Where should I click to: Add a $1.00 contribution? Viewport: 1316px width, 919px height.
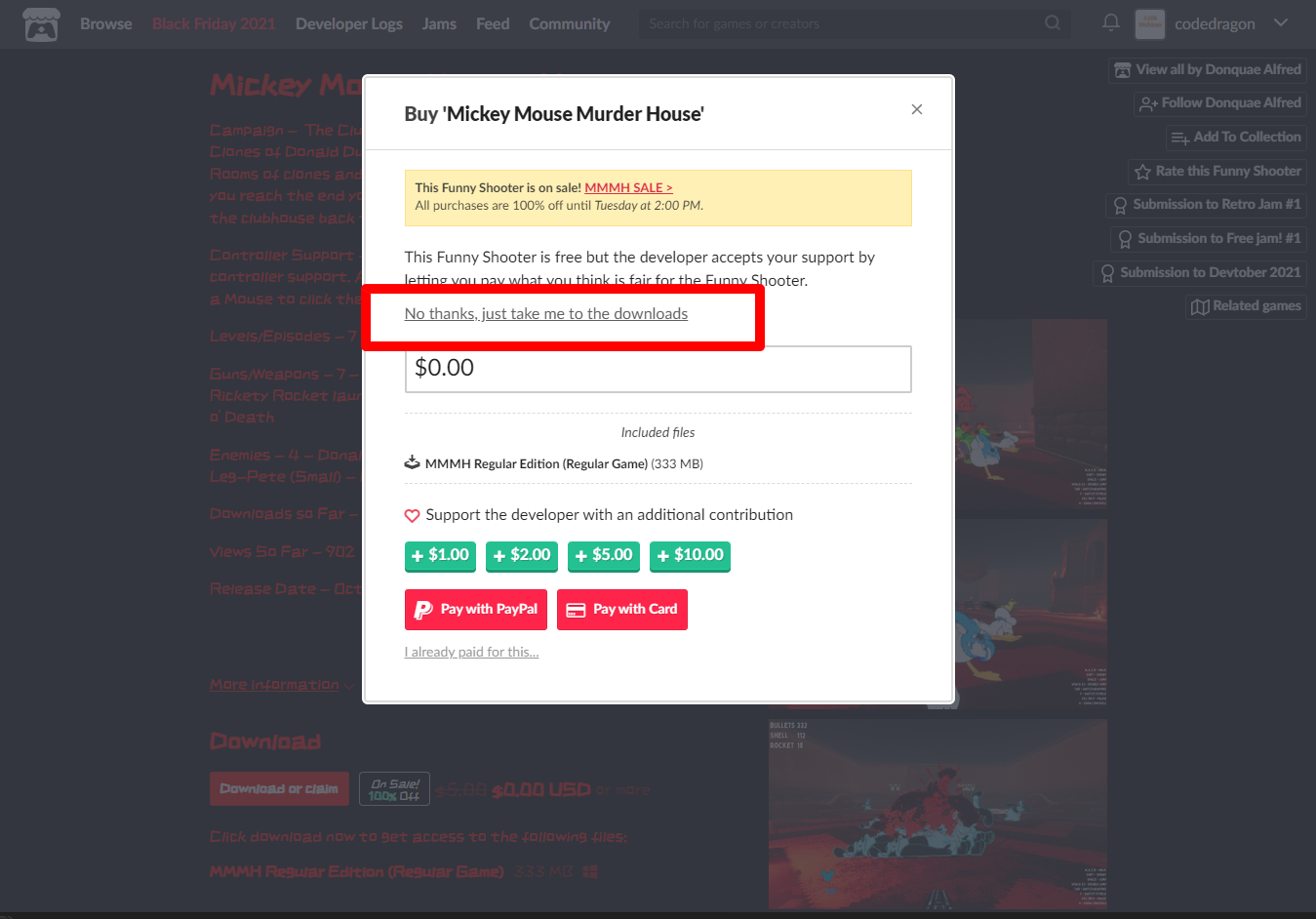(441, 555)
